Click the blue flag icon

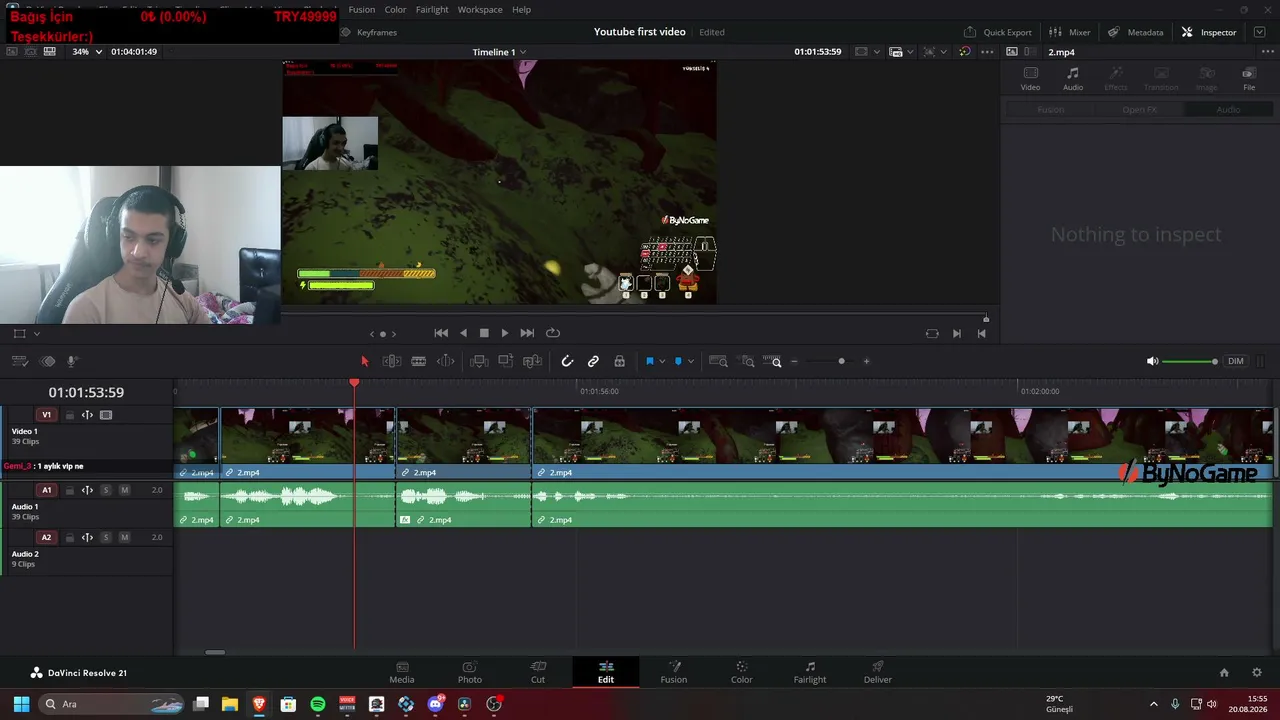pos(649,361)
